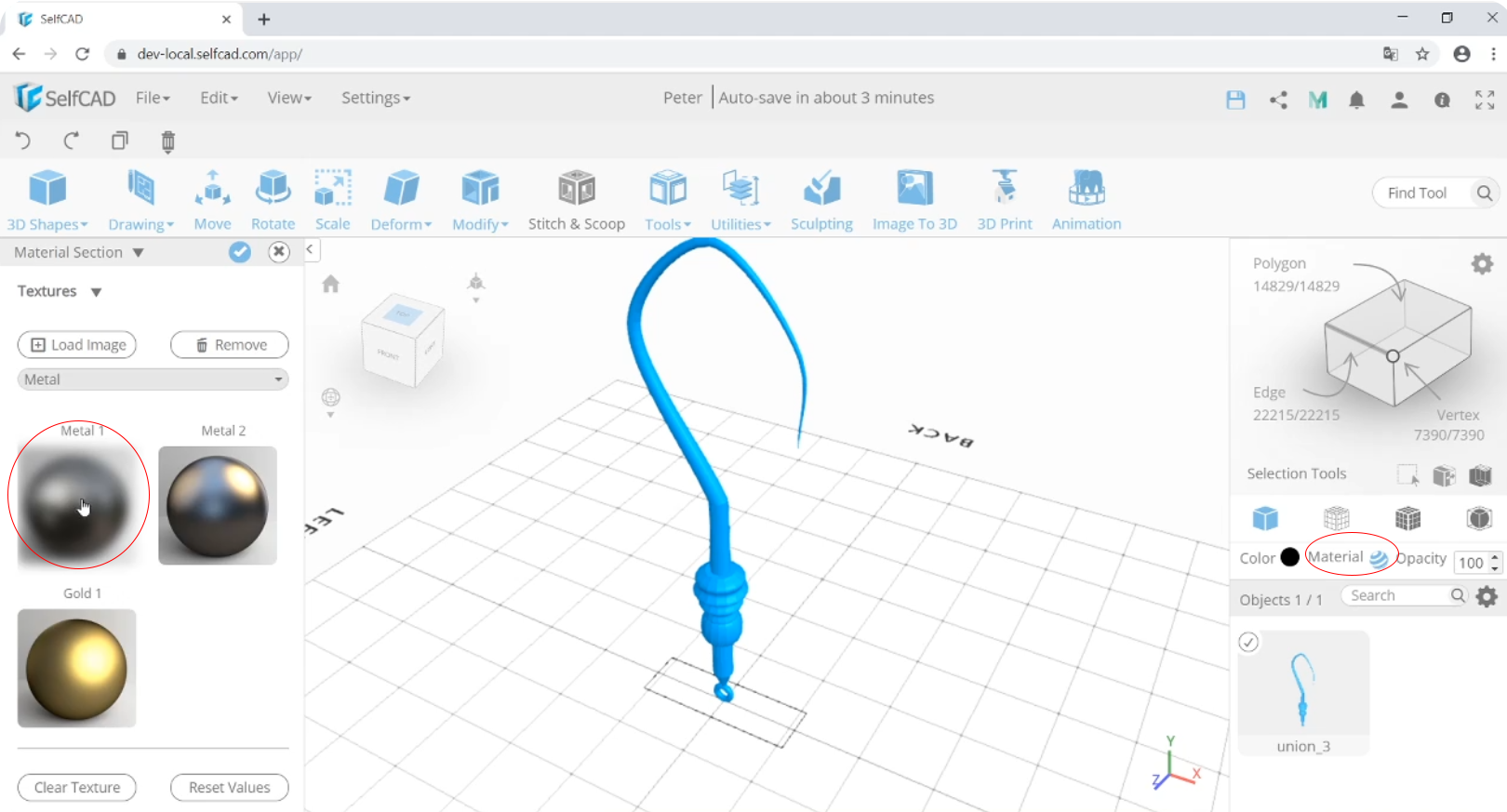Enable the outlined cube view mode

(x=1479, y=518)
